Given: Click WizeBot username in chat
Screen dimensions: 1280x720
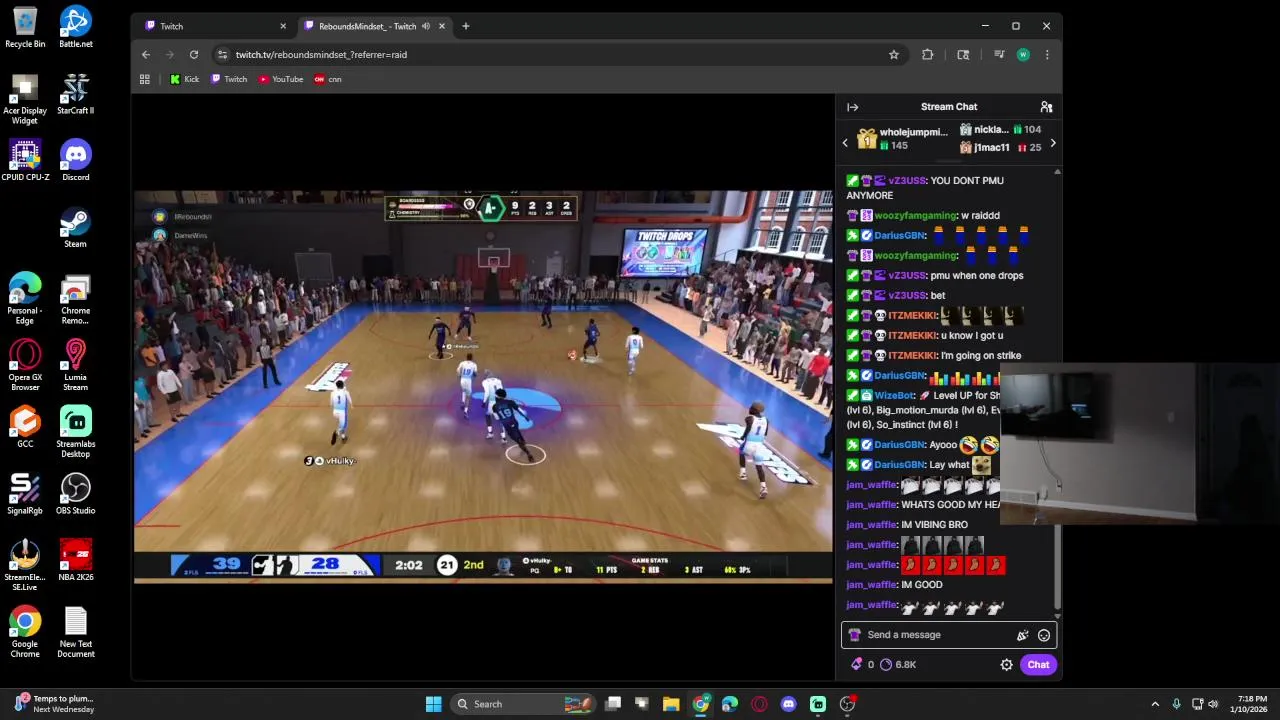Looking at the screenshot, I should 894,396.
